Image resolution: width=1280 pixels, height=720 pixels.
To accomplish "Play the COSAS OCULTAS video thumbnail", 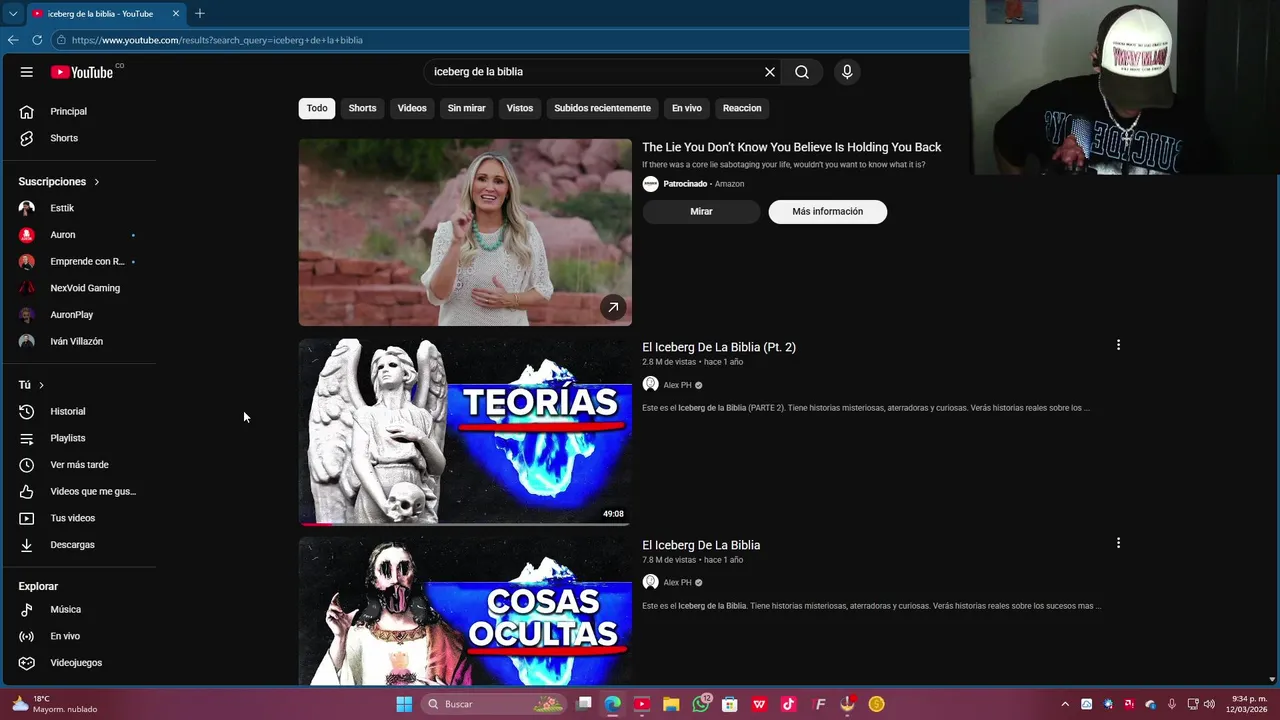I will coord(465,611).
